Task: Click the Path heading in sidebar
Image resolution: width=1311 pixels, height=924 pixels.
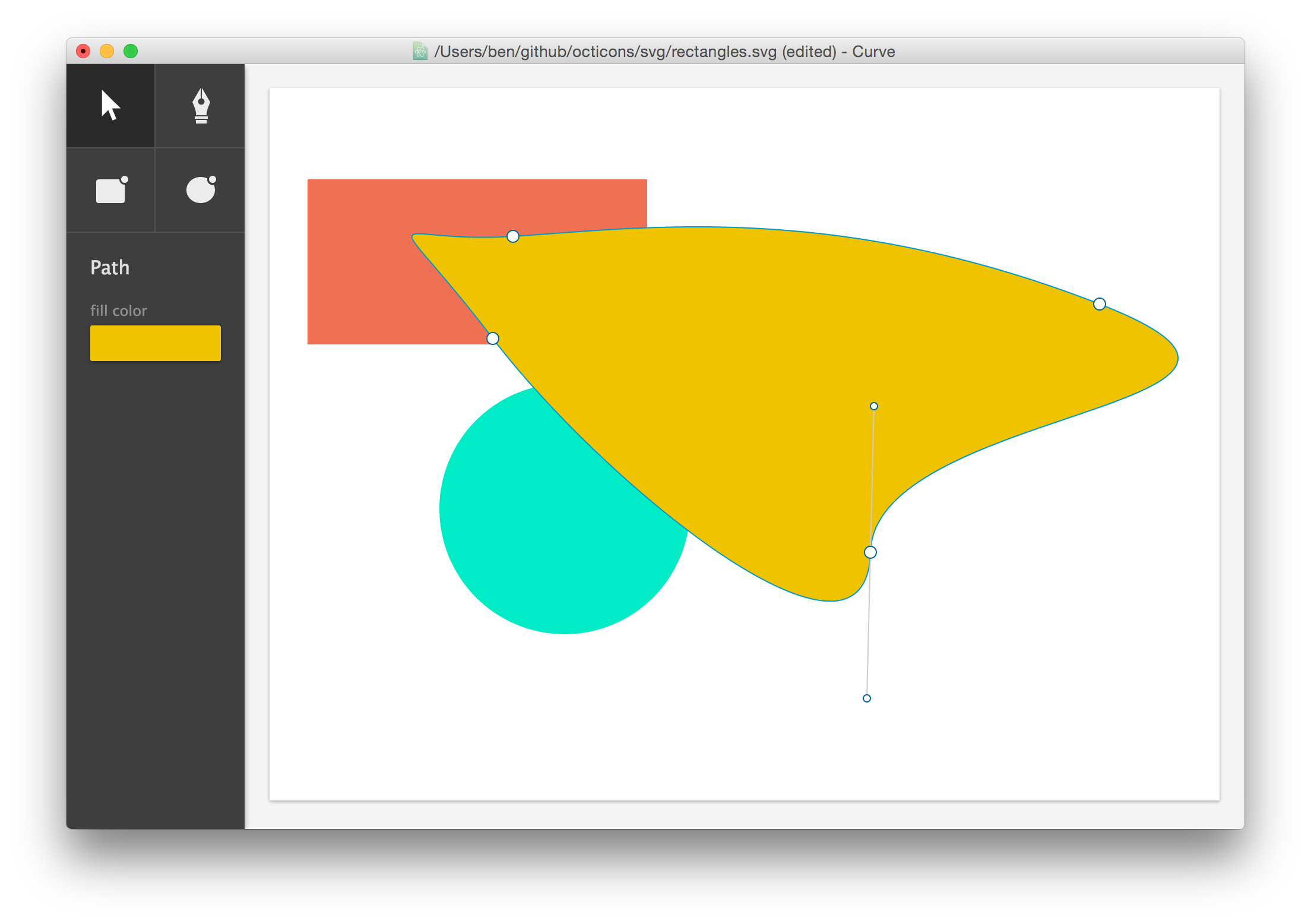Action: (x=110, y=268)
